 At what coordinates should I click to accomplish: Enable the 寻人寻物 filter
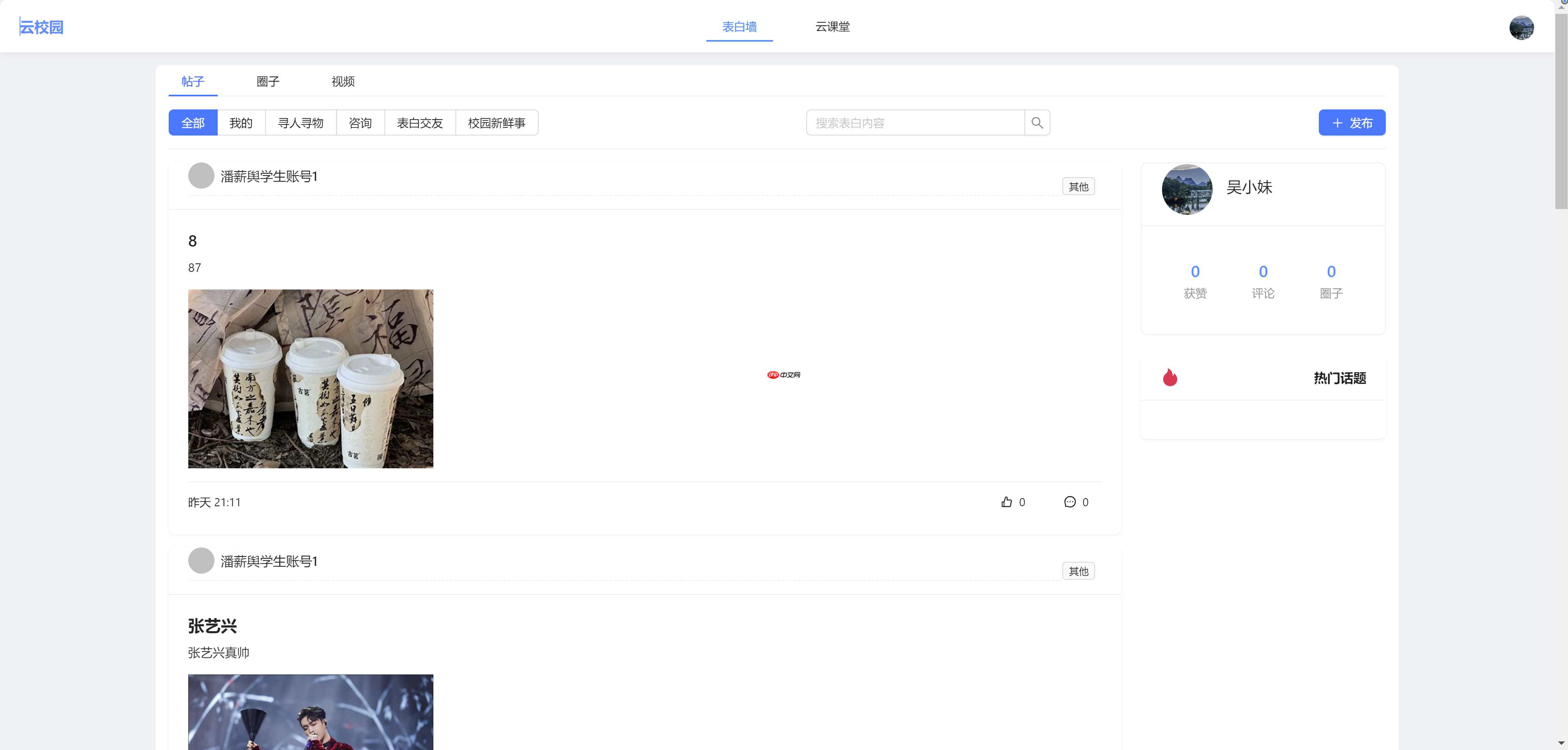[301, 122]
